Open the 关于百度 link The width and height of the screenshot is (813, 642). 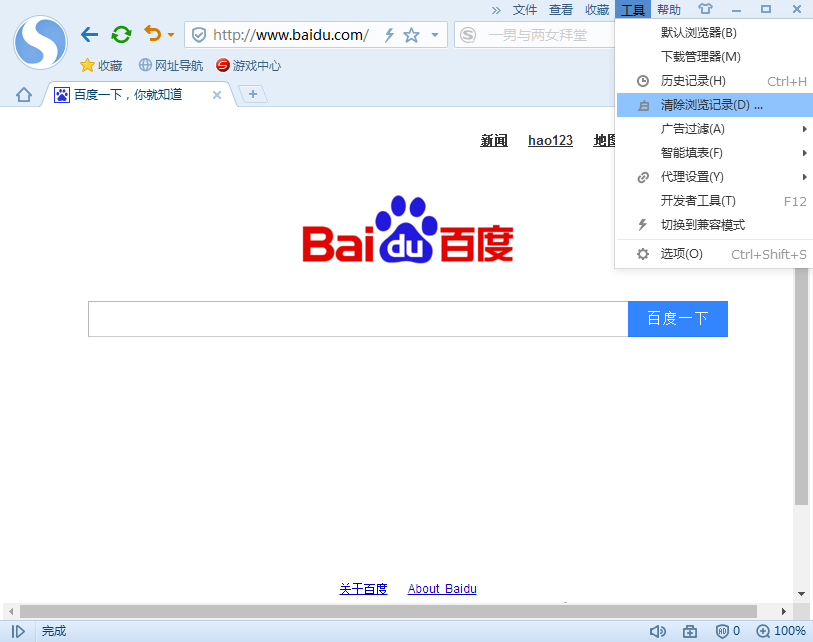[363, 589]
